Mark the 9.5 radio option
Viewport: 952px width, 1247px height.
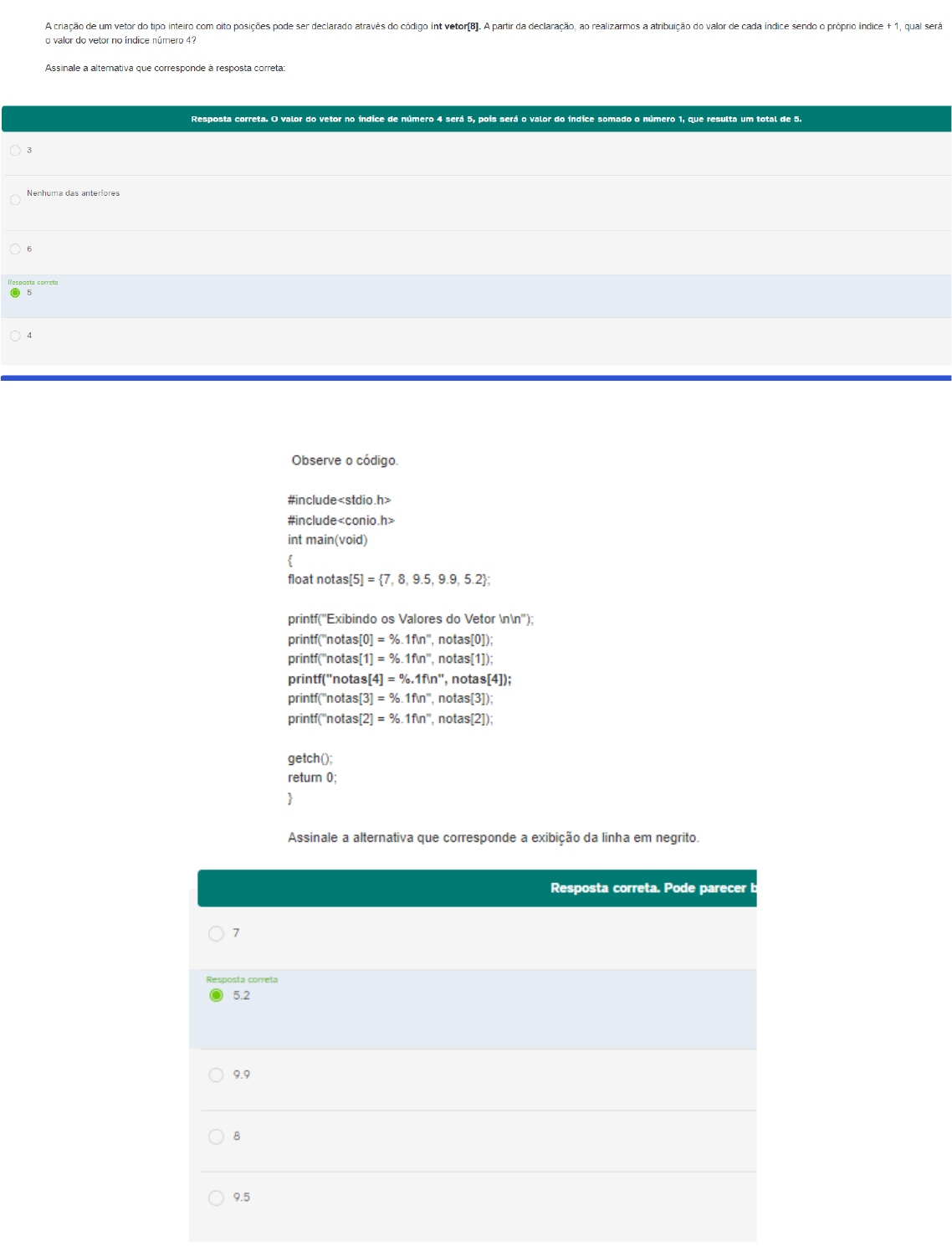[x=216, y=1198]
